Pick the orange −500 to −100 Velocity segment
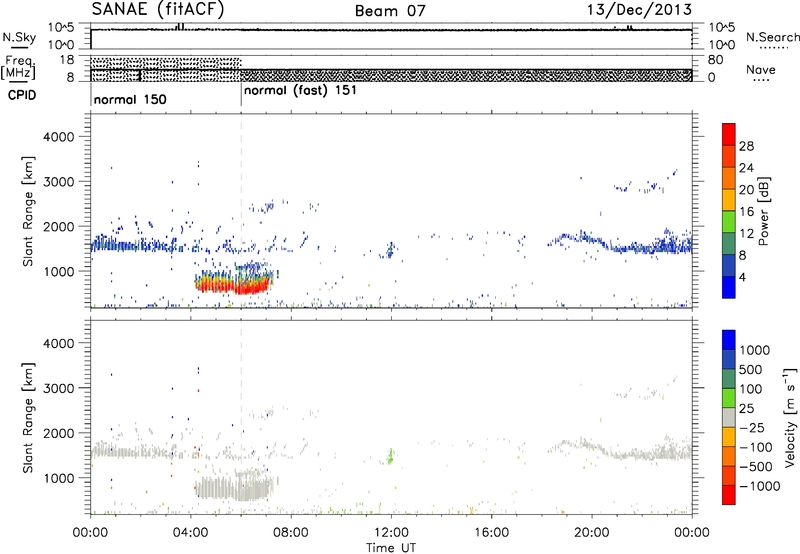800x554 pixels. click(729, 456)
